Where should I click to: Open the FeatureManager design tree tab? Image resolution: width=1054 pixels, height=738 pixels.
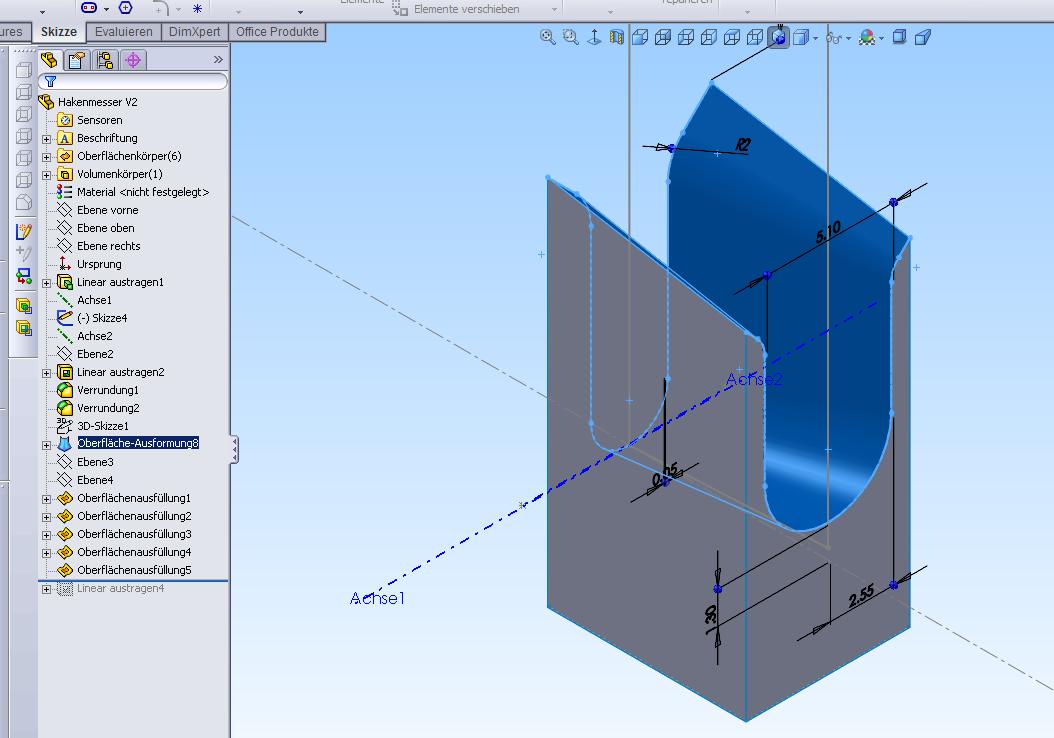(x=49, y=60)
